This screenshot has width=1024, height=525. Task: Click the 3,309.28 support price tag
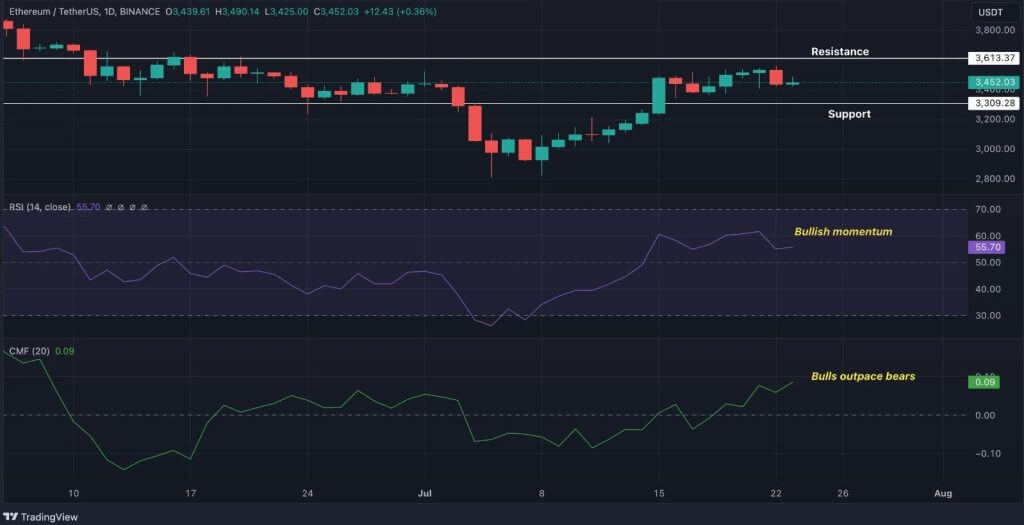pos(993,103)
